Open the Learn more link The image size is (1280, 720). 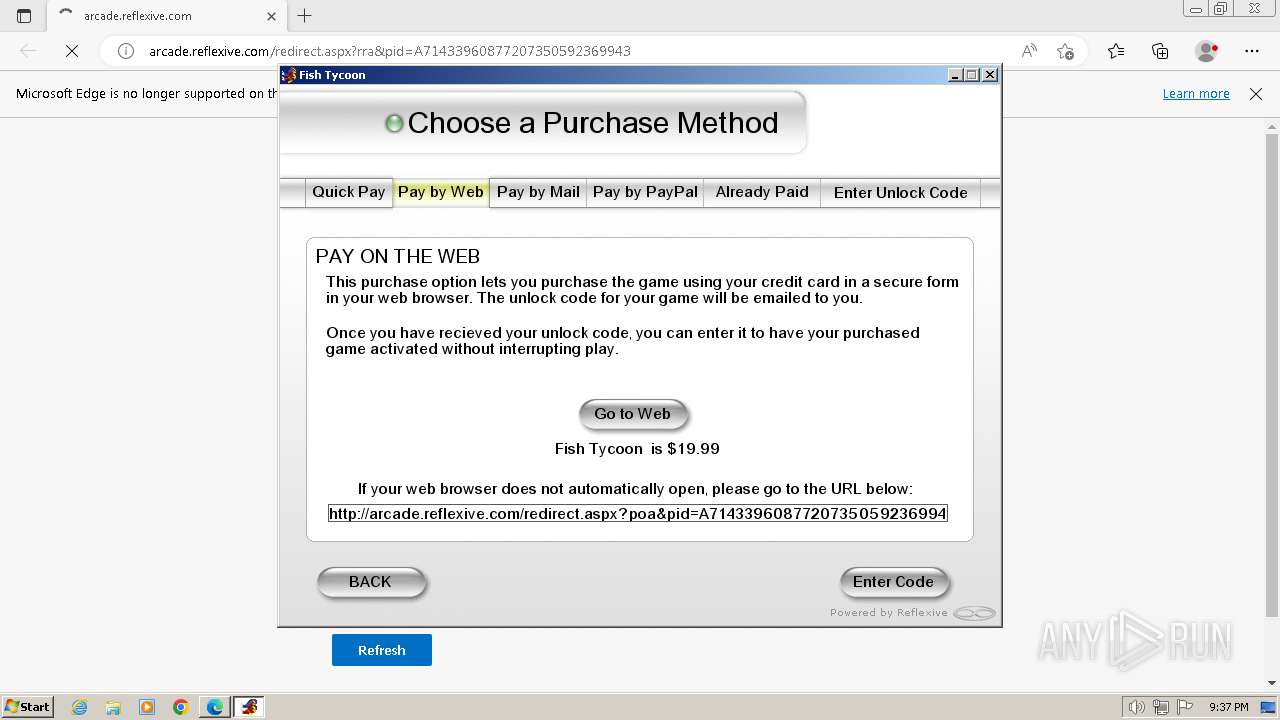click(1196, 93)
